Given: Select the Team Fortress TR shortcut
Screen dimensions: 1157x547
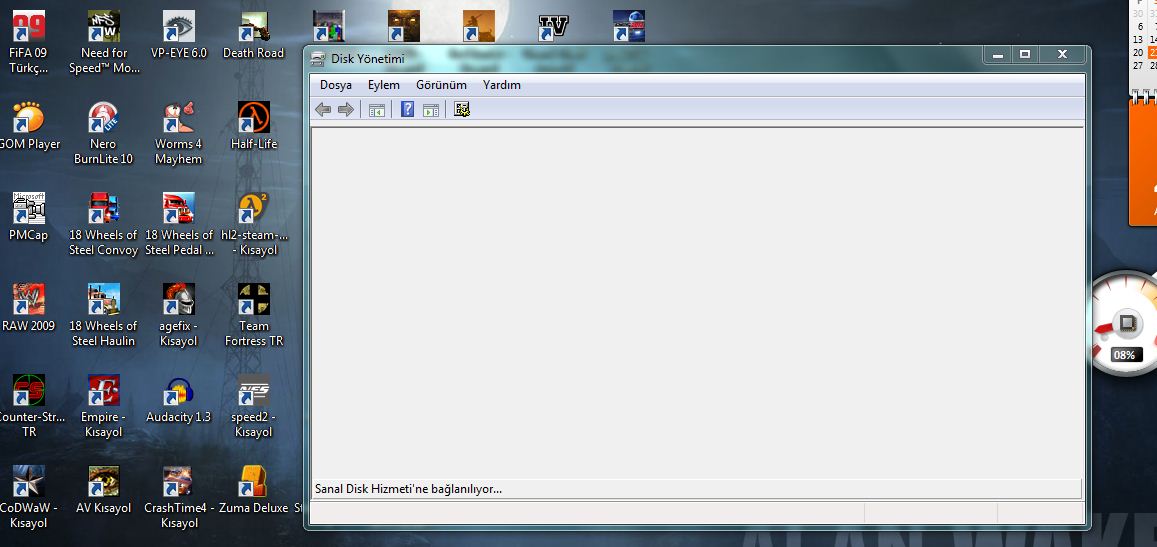Looking at the screenshot, I should point(254,300).
